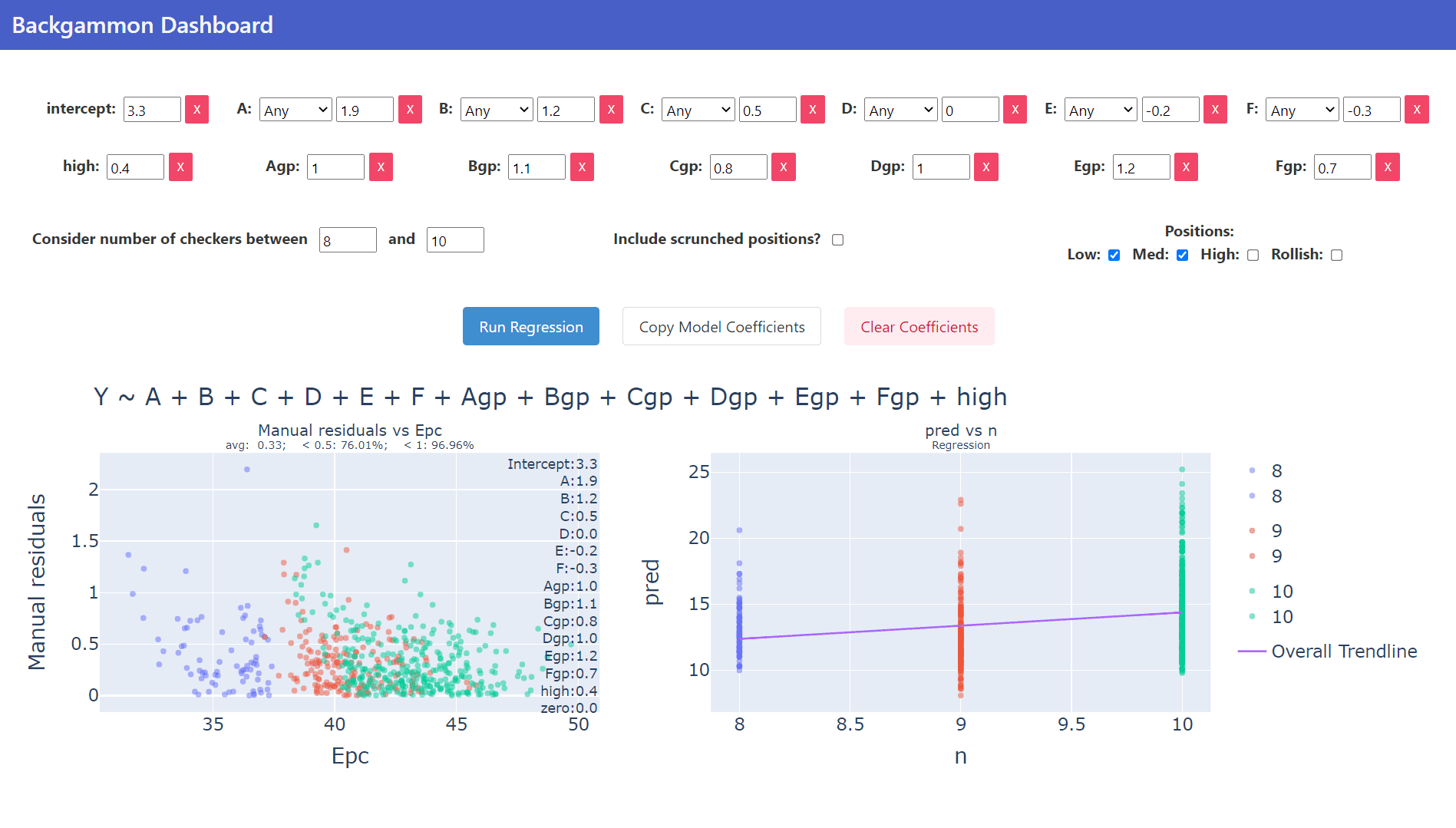Toggle Include scrunched positions checkbox

tap(838, 240)
